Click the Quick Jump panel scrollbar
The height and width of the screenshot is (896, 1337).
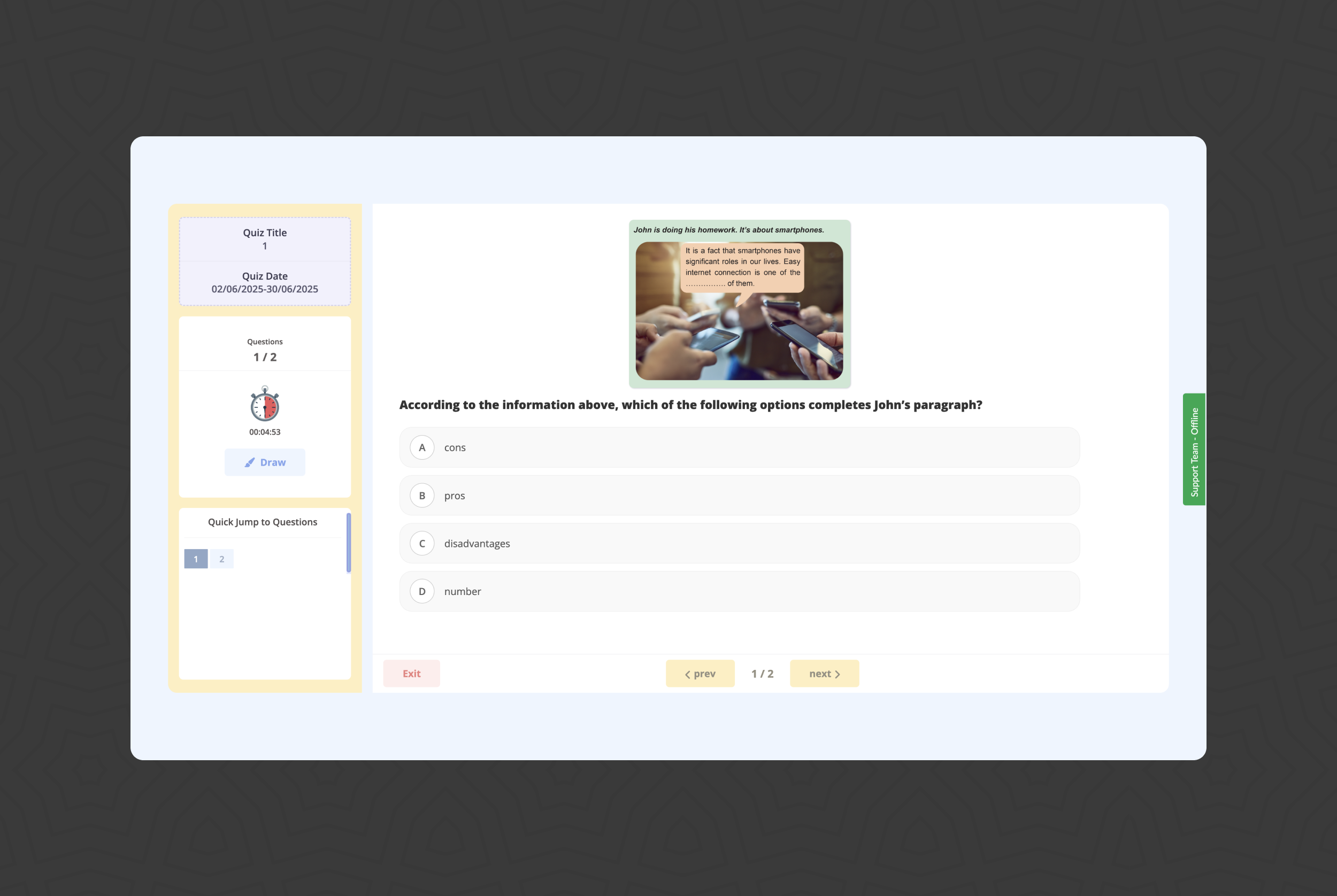click(x=349, y=542)
